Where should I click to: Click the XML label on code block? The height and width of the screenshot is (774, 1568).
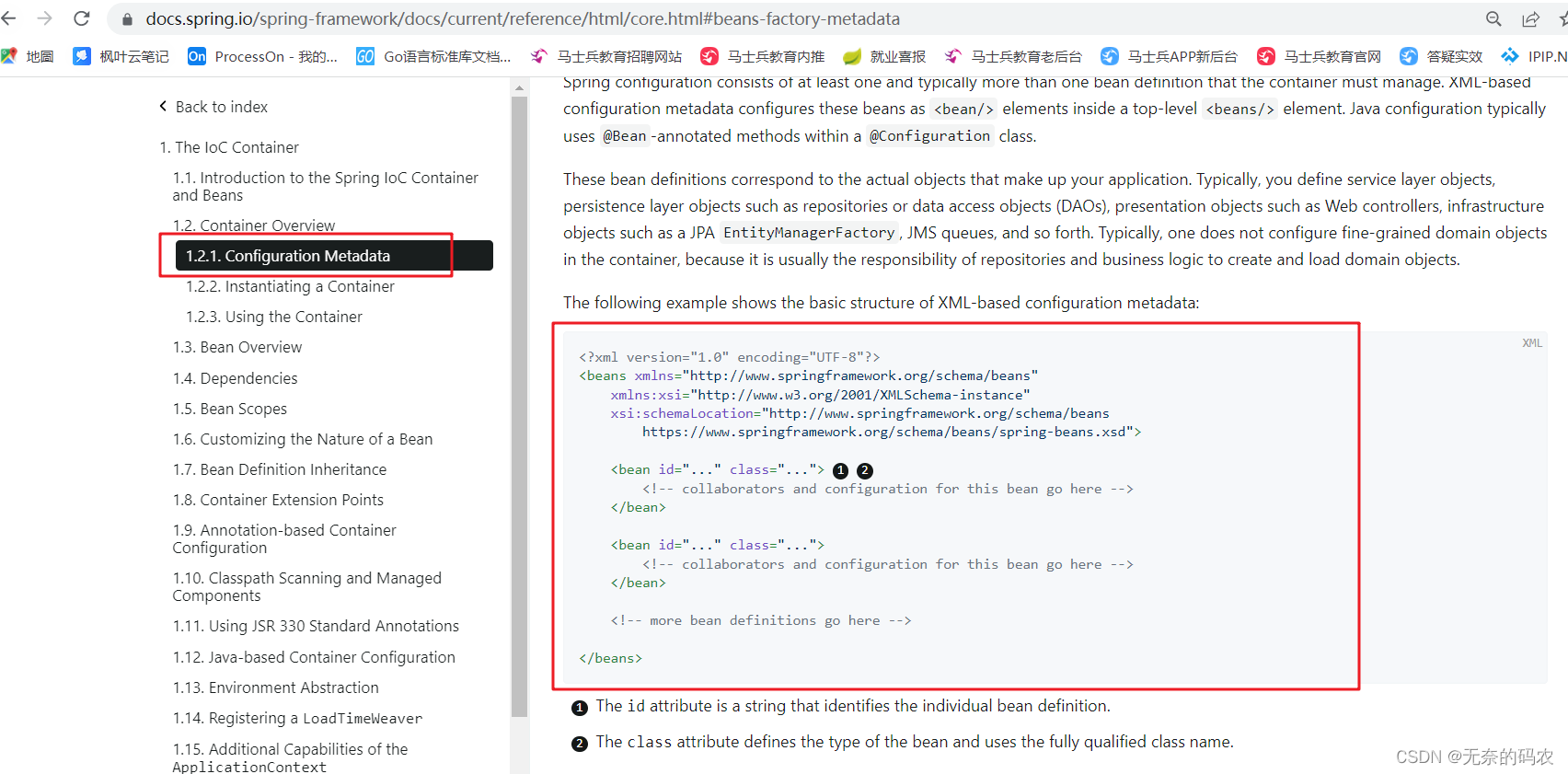1532,343
